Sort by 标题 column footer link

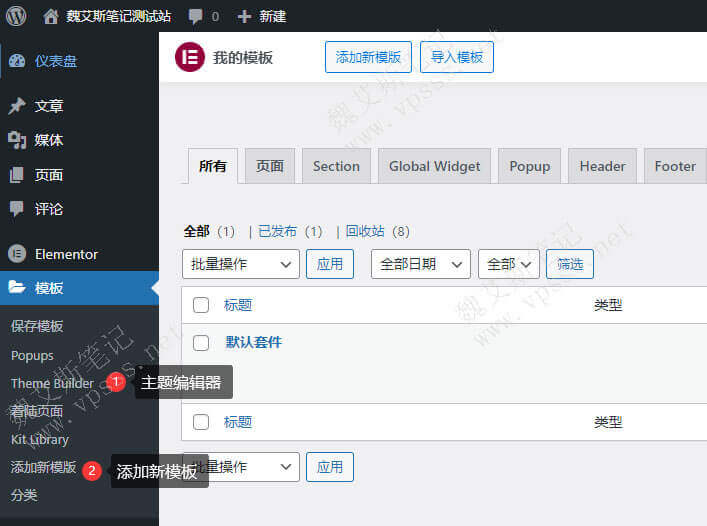pos(238,422)
